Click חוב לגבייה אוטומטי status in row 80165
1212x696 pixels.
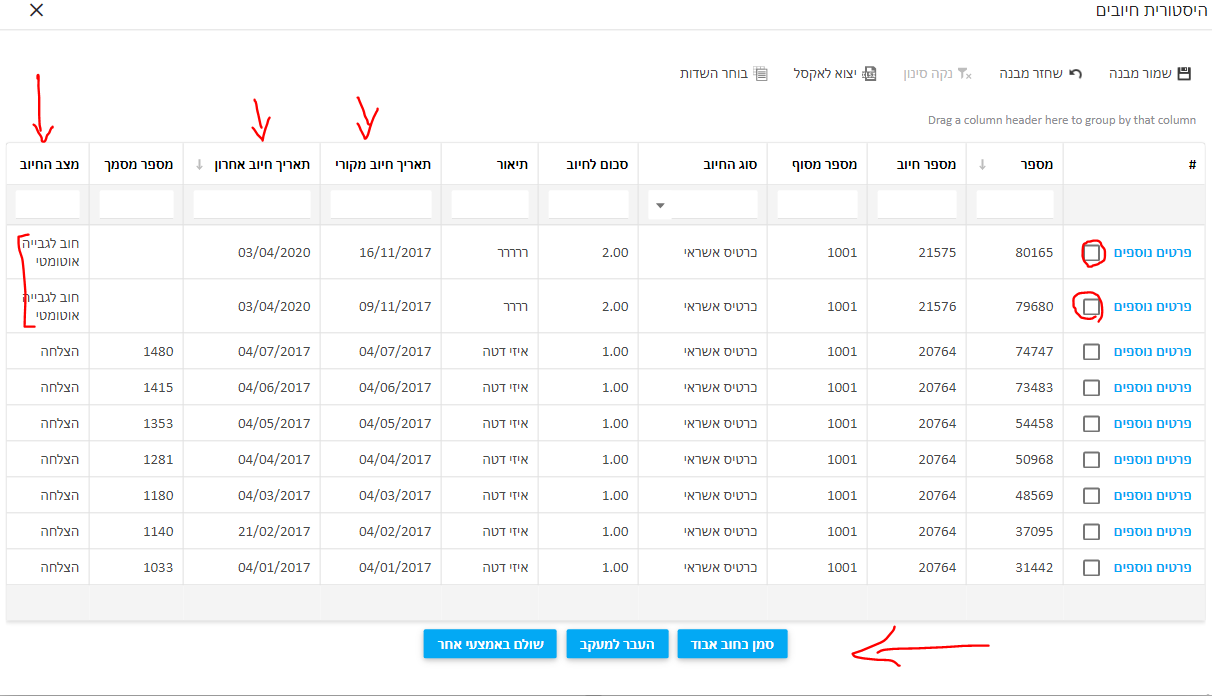[x=50, y=253]
